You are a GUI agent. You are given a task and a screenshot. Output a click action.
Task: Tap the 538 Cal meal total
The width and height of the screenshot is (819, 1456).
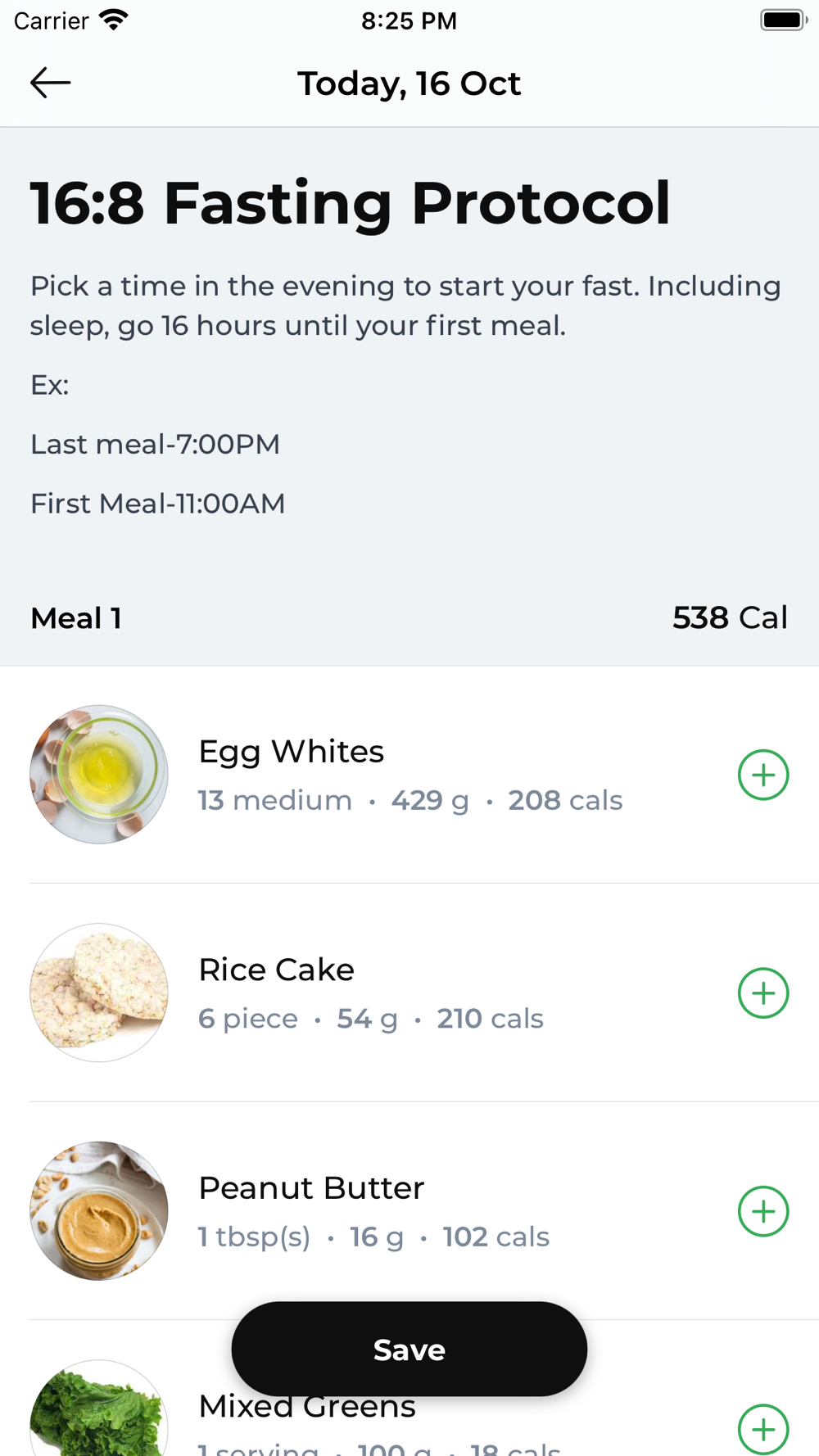[x=730, y=618]
